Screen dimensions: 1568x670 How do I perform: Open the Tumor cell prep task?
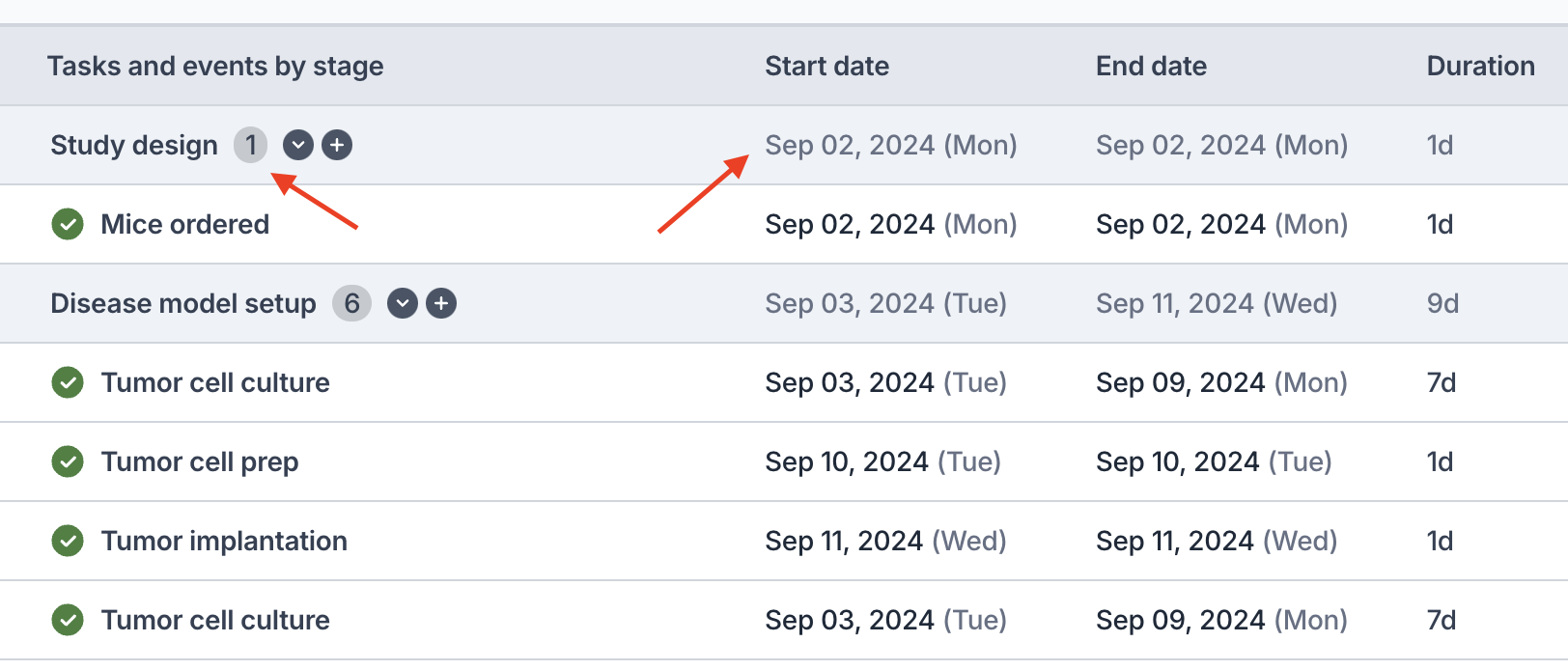pos(200,461)
